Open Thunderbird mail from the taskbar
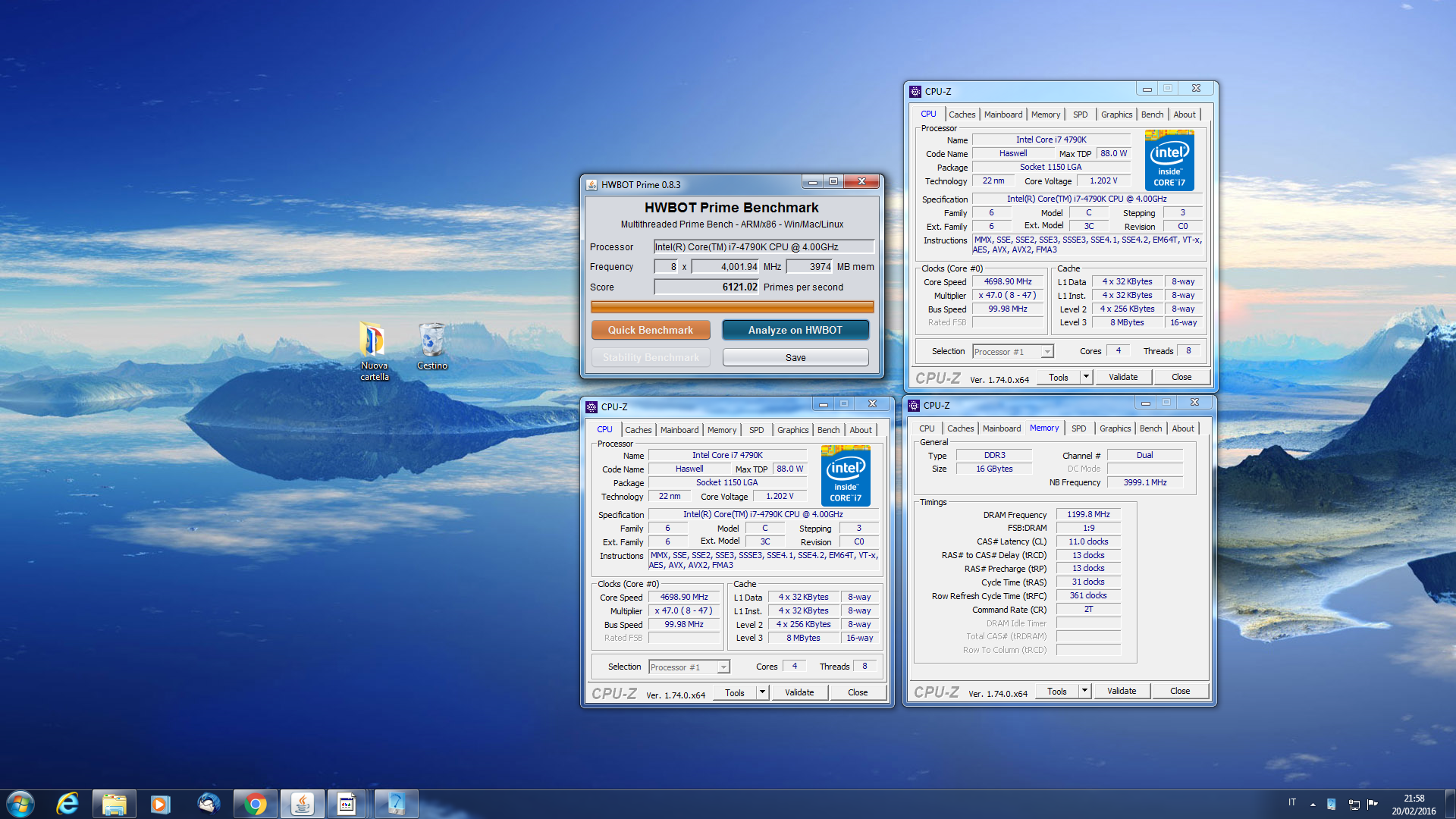Viewport: 1456px width, 819px height. 209,804
